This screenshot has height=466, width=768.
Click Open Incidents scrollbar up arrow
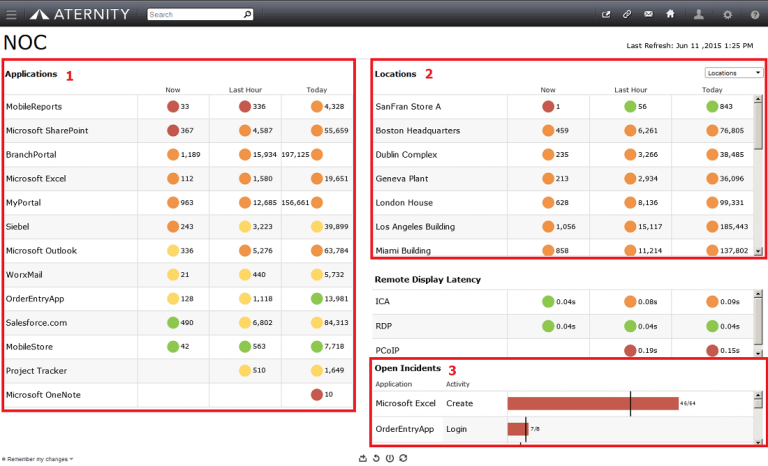[758, 395]
